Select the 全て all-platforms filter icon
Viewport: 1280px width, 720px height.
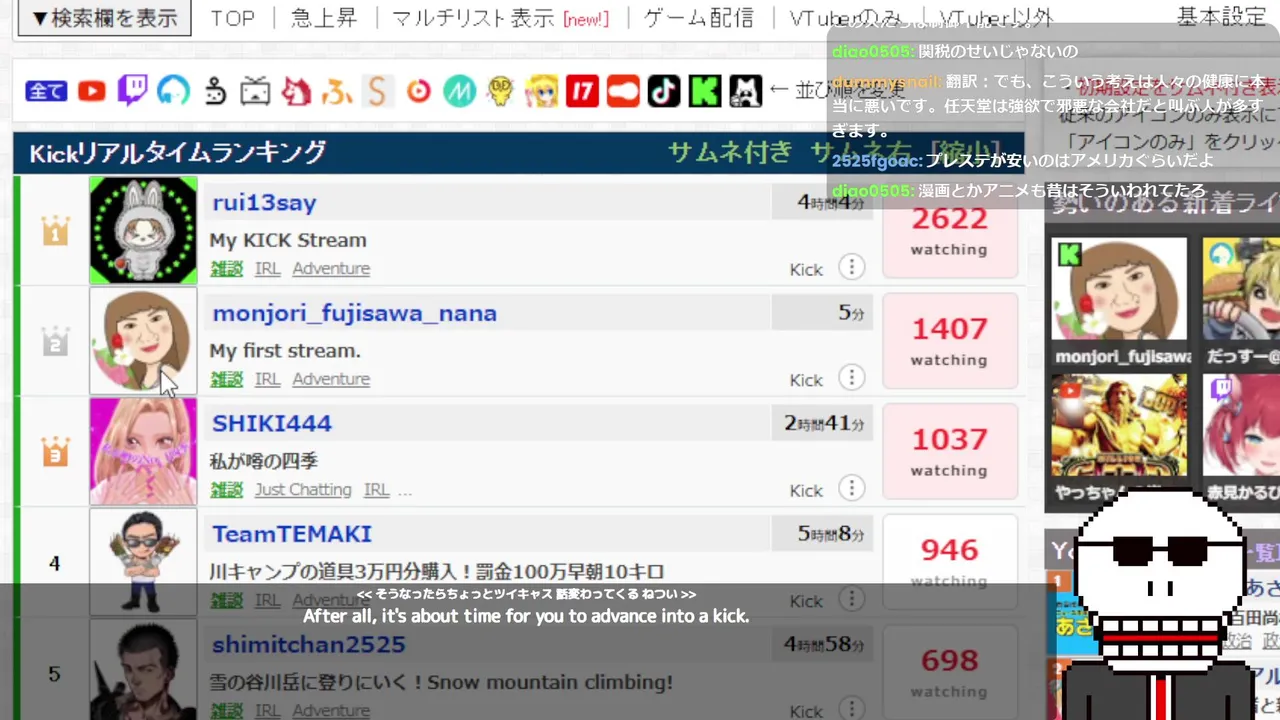(46, 92)
